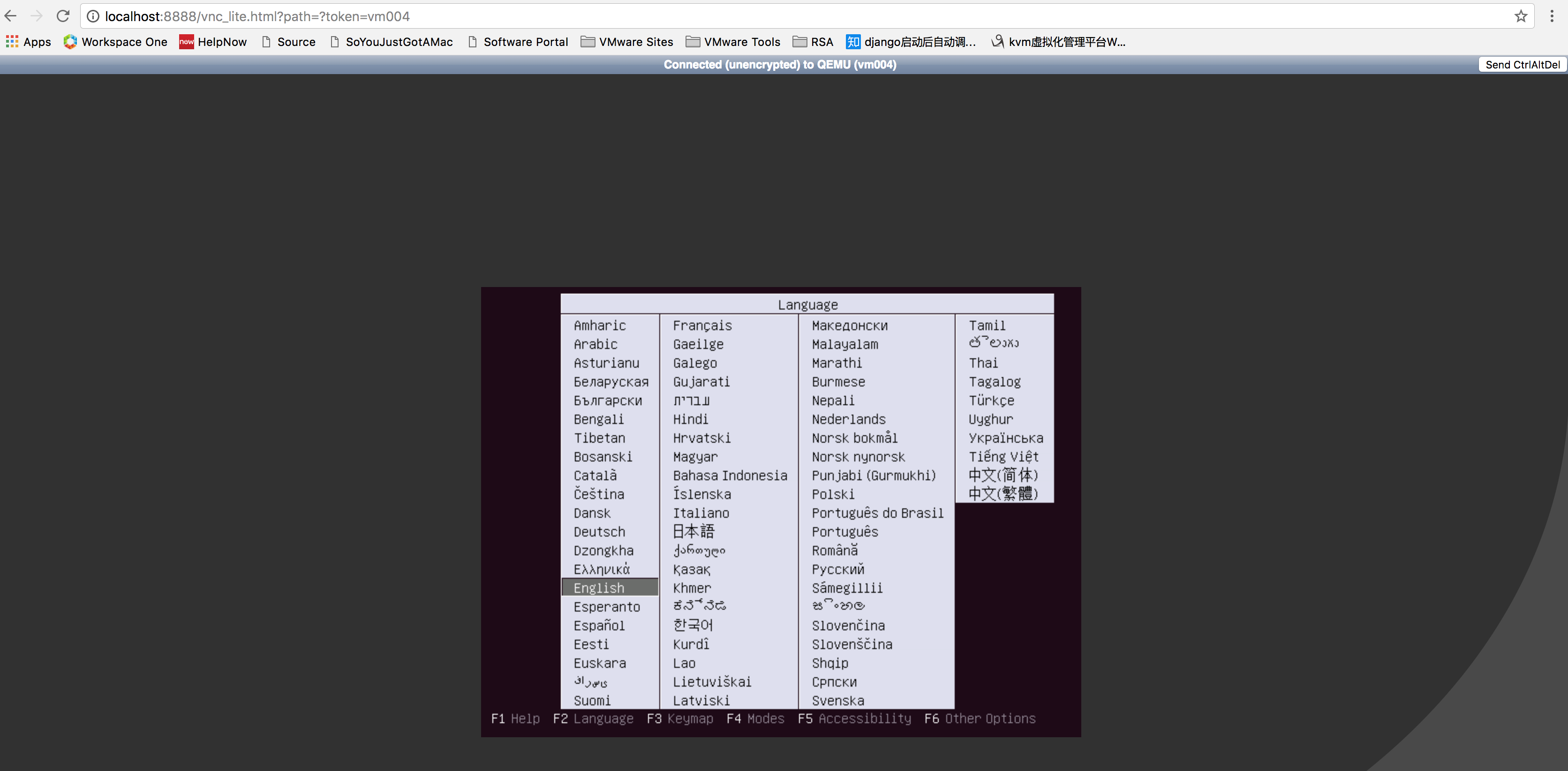Click the browser back arrow

coord(11,16)
